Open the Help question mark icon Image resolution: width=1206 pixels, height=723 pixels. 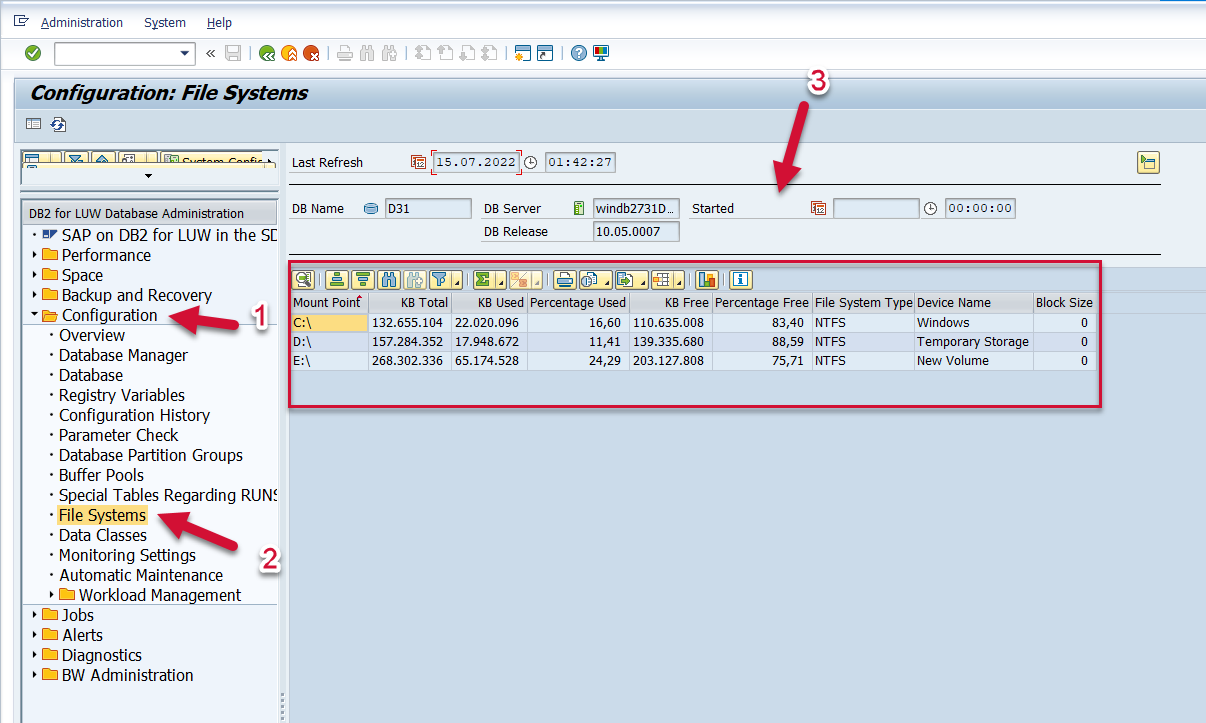click(578, 53)
